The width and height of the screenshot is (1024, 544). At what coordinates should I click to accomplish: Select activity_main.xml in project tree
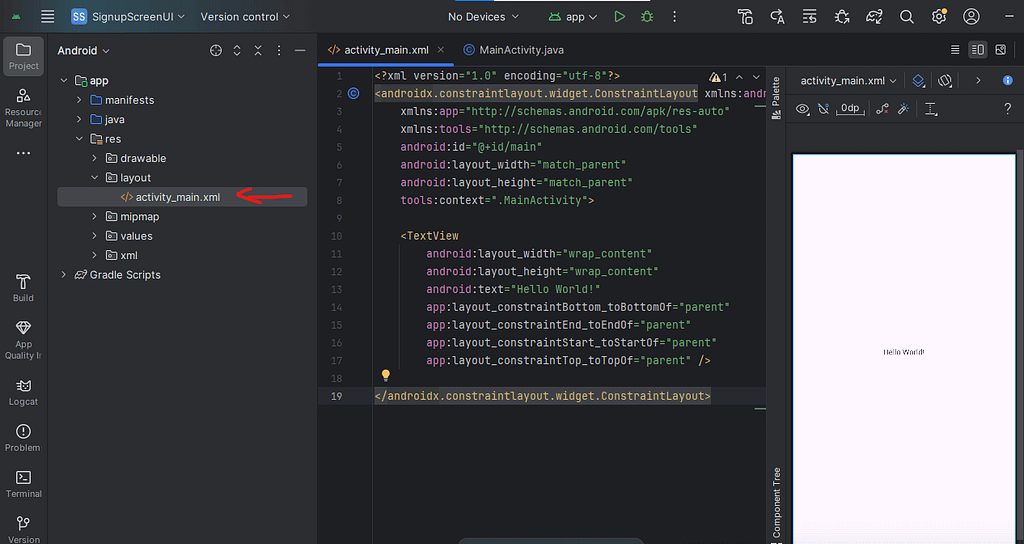pyautogui.click(x=182, y=197)
